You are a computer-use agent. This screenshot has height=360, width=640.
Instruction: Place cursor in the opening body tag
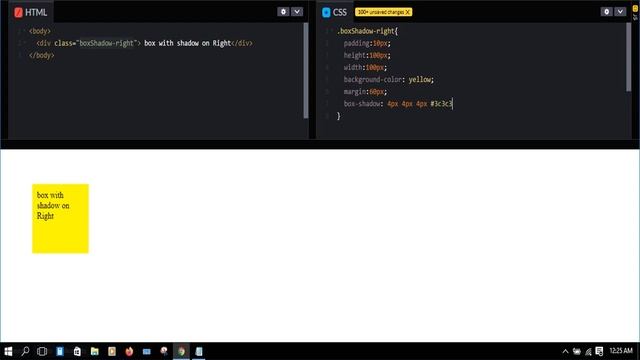(x=40, y=31)
